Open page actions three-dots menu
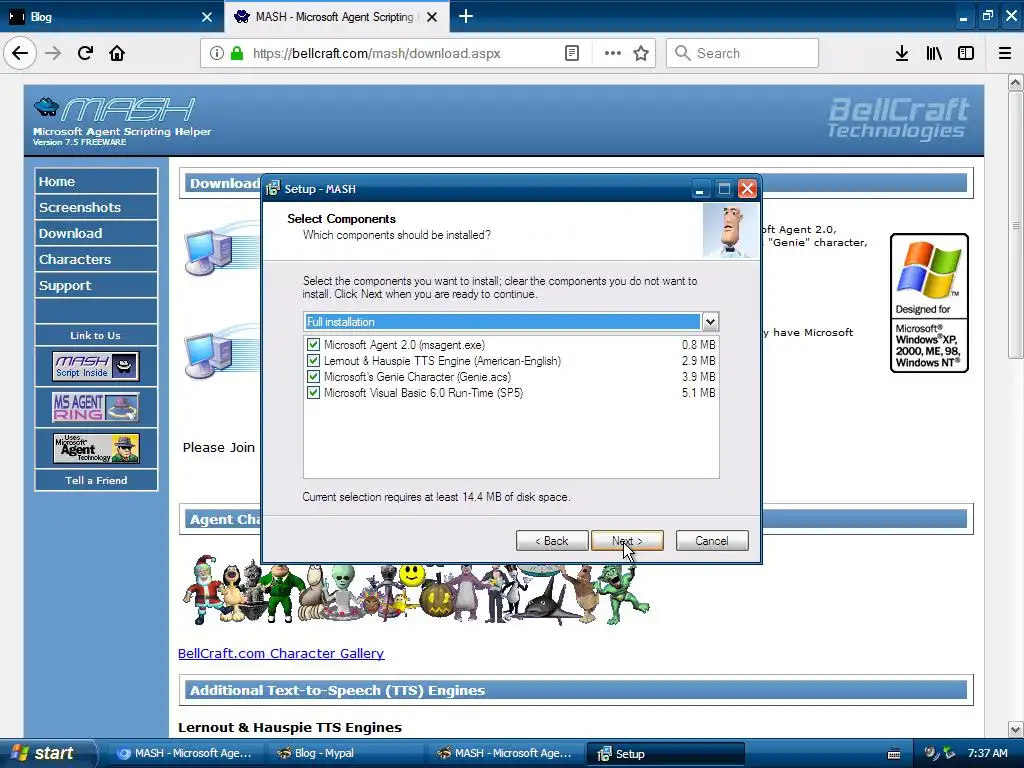Screen dimensions: 1024x768 coord(613,53)
